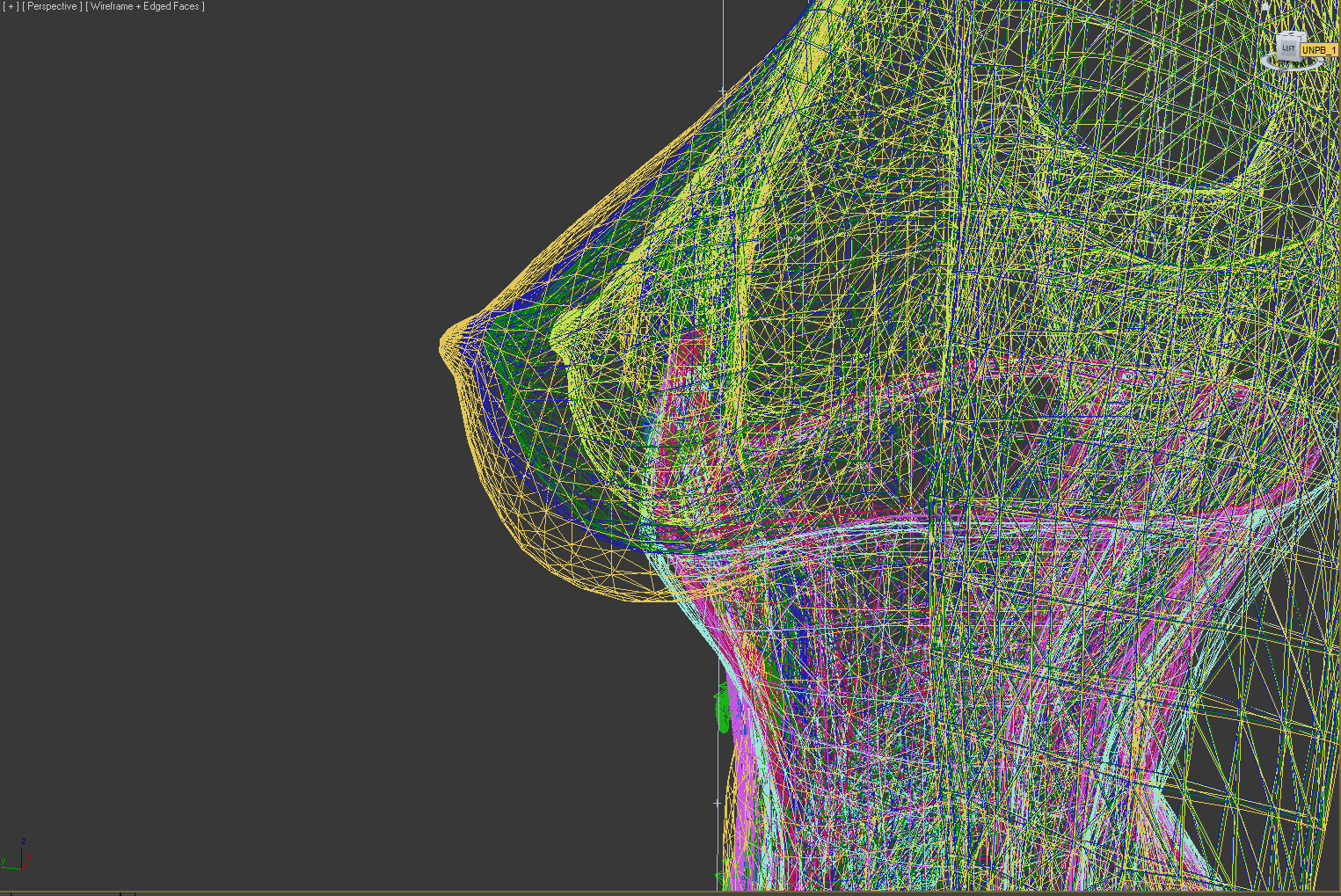
Task: Open the Wireframe + Edged Faces shading menu
Action: pyautogui.click(x=146, y=6)
